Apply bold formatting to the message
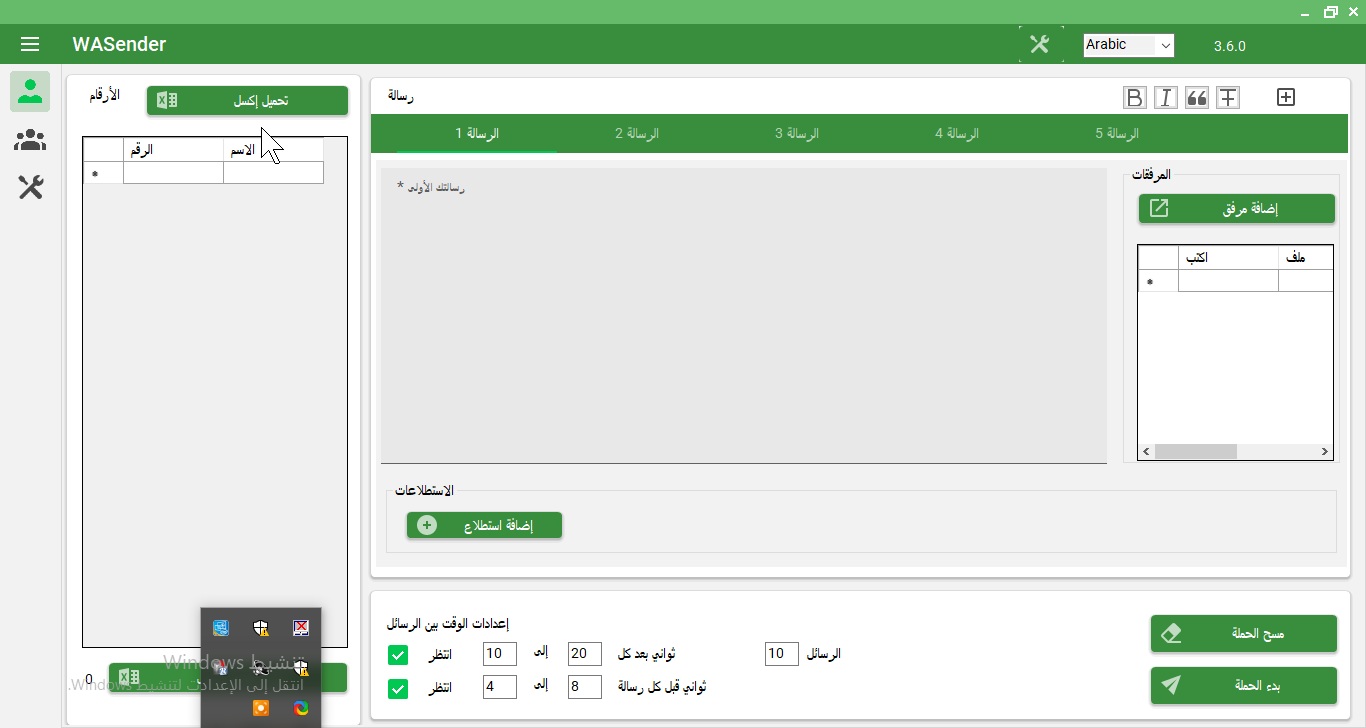The width and height of the screenshot is (1366, 728). coord(1134,97)
